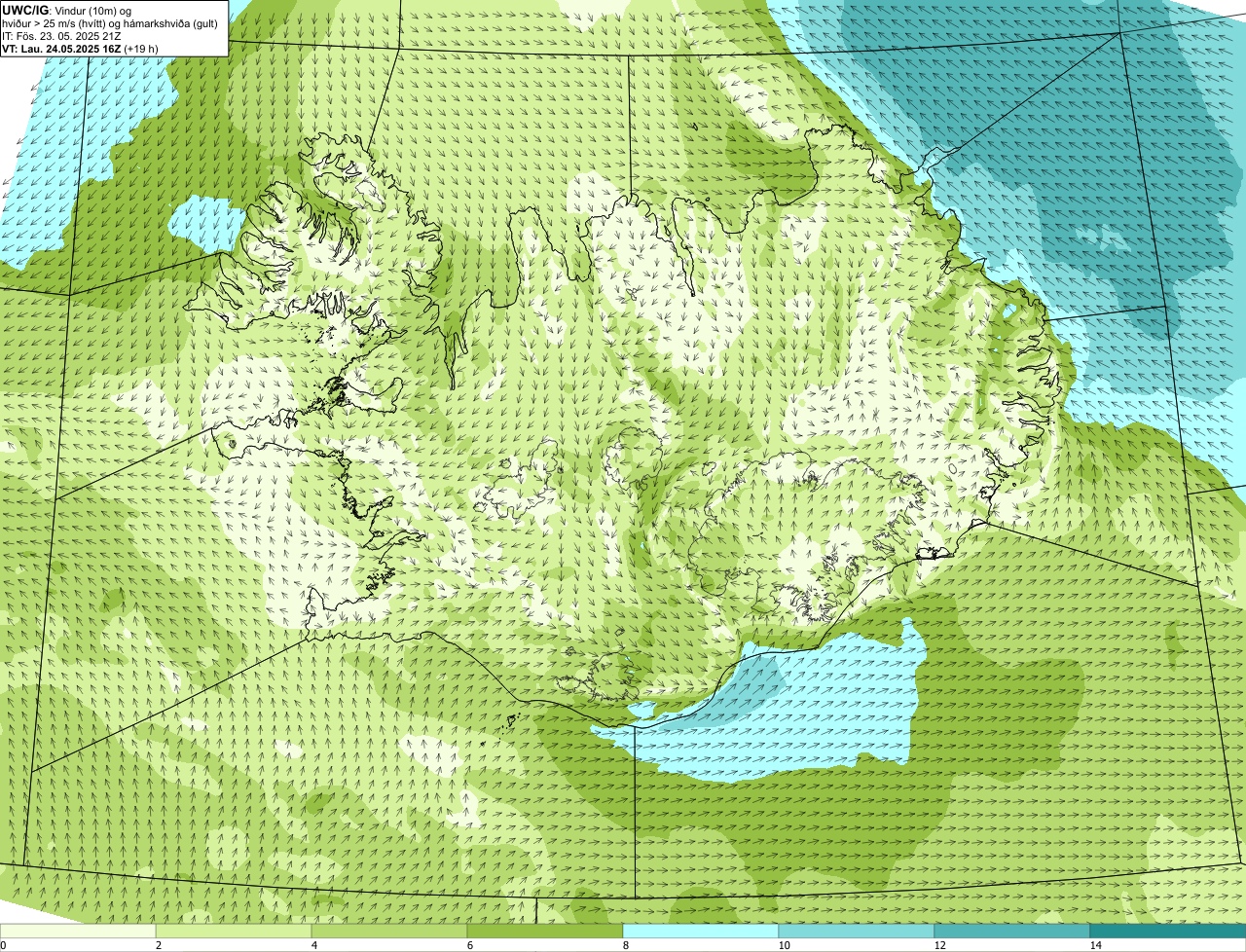Click the '4' label on the wind scale
Viewport: 1246px width, 952px height.
pyautogui.click(x=313, y=945)
